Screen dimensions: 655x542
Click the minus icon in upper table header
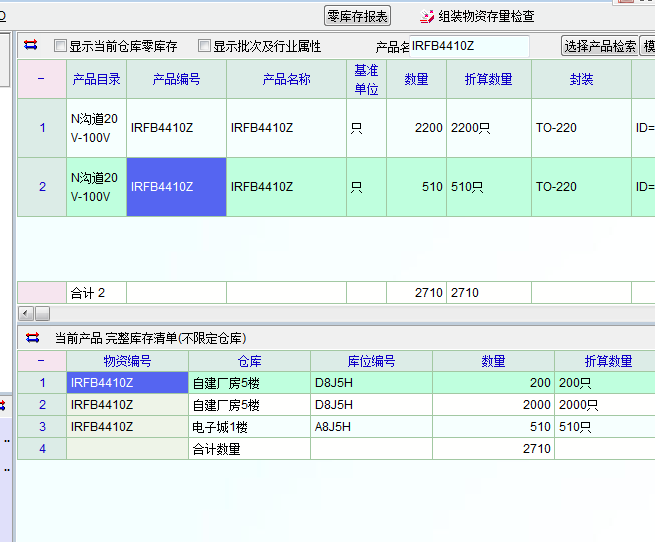point(41,79)
